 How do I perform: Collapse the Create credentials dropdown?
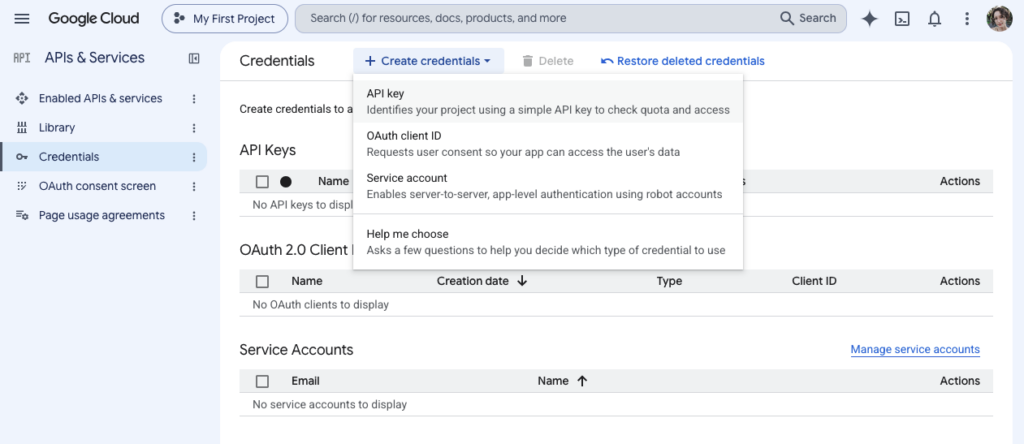pos(428,61)
